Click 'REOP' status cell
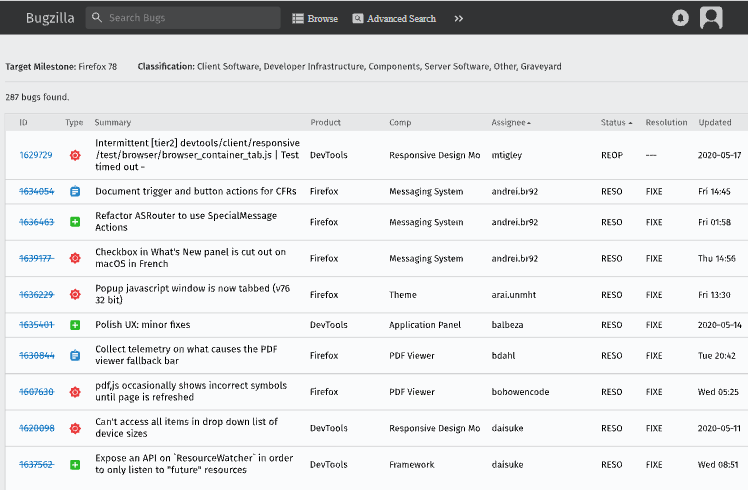The height and width of the screenshot is (490, 748). [612, 155]
